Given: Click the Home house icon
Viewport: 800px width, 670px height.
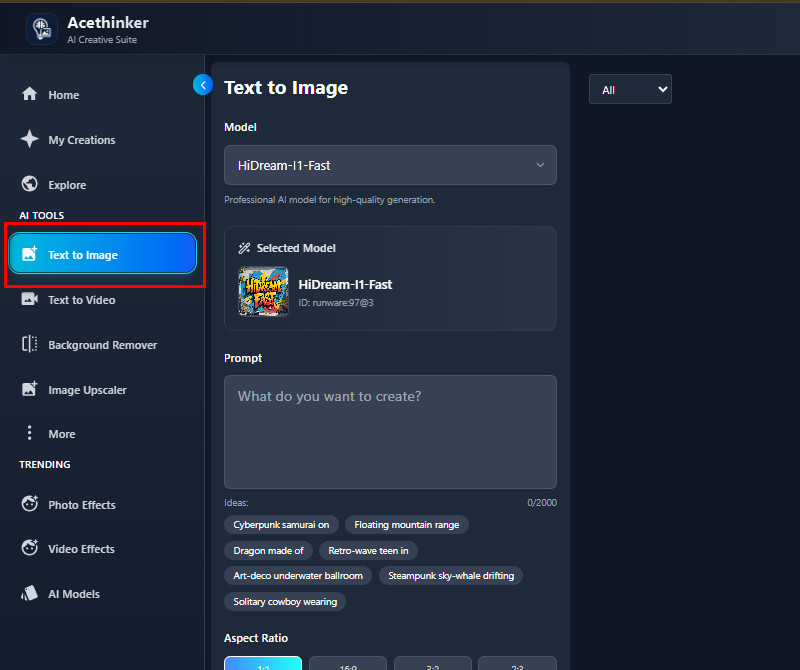Looking at the screenshot, I should (x=30, y=94).
